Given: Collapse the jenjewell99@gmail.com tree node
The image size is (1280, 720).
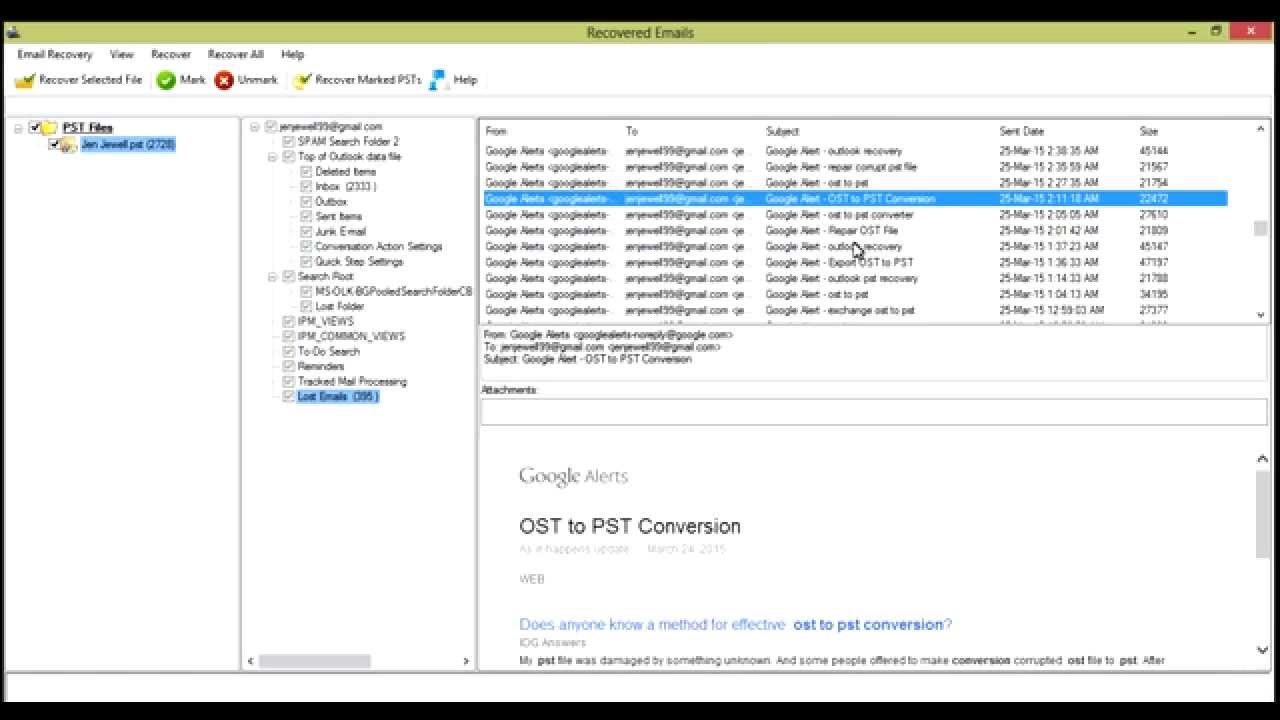Looking at the screenshot, I should (254, 127).
